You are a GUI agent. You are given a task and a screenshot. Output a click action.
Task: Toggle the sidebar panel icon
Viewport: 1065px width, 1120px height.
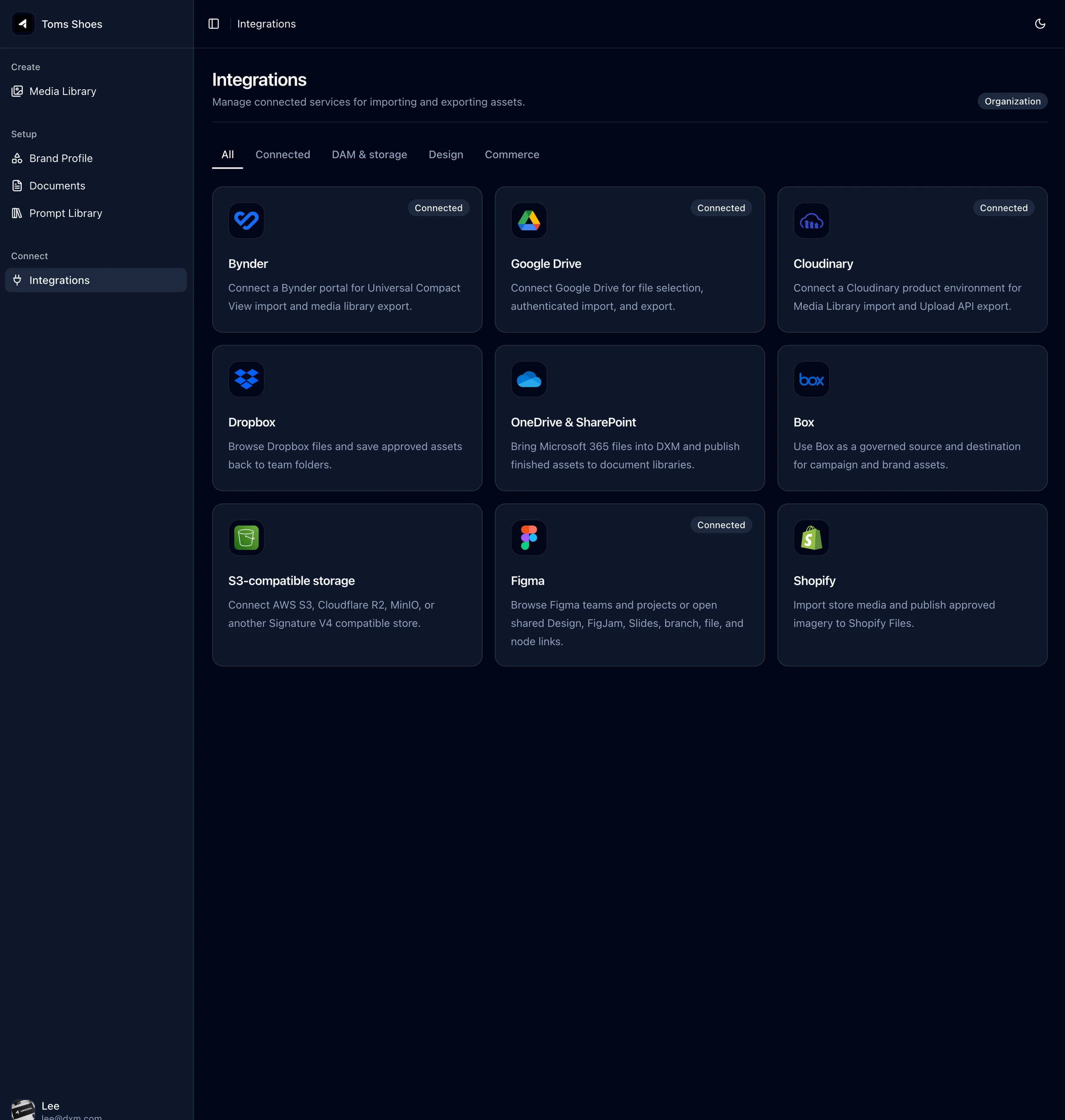click(213, 24)
